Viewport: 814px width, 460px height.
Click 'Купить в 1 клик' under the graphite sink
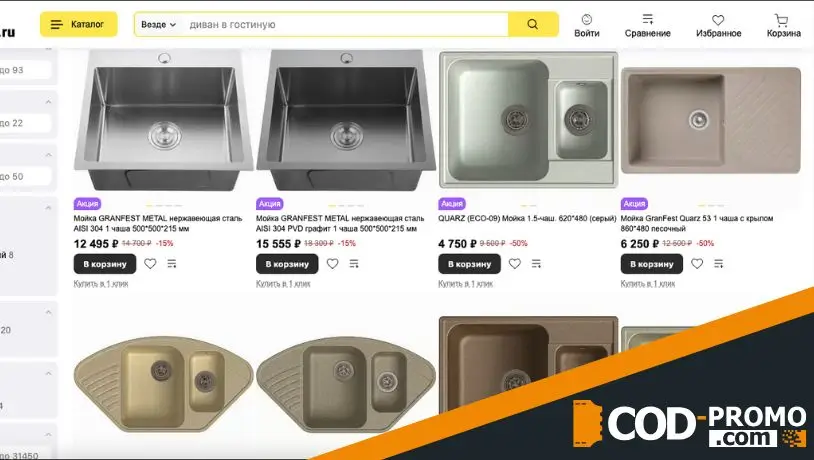tap(283, 283)
